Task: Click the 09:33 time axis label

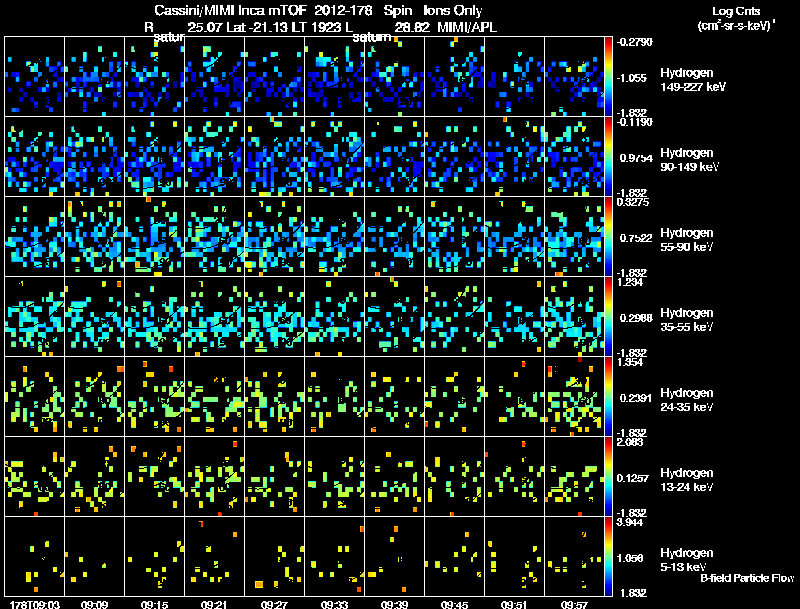Action: coord(334,604)
